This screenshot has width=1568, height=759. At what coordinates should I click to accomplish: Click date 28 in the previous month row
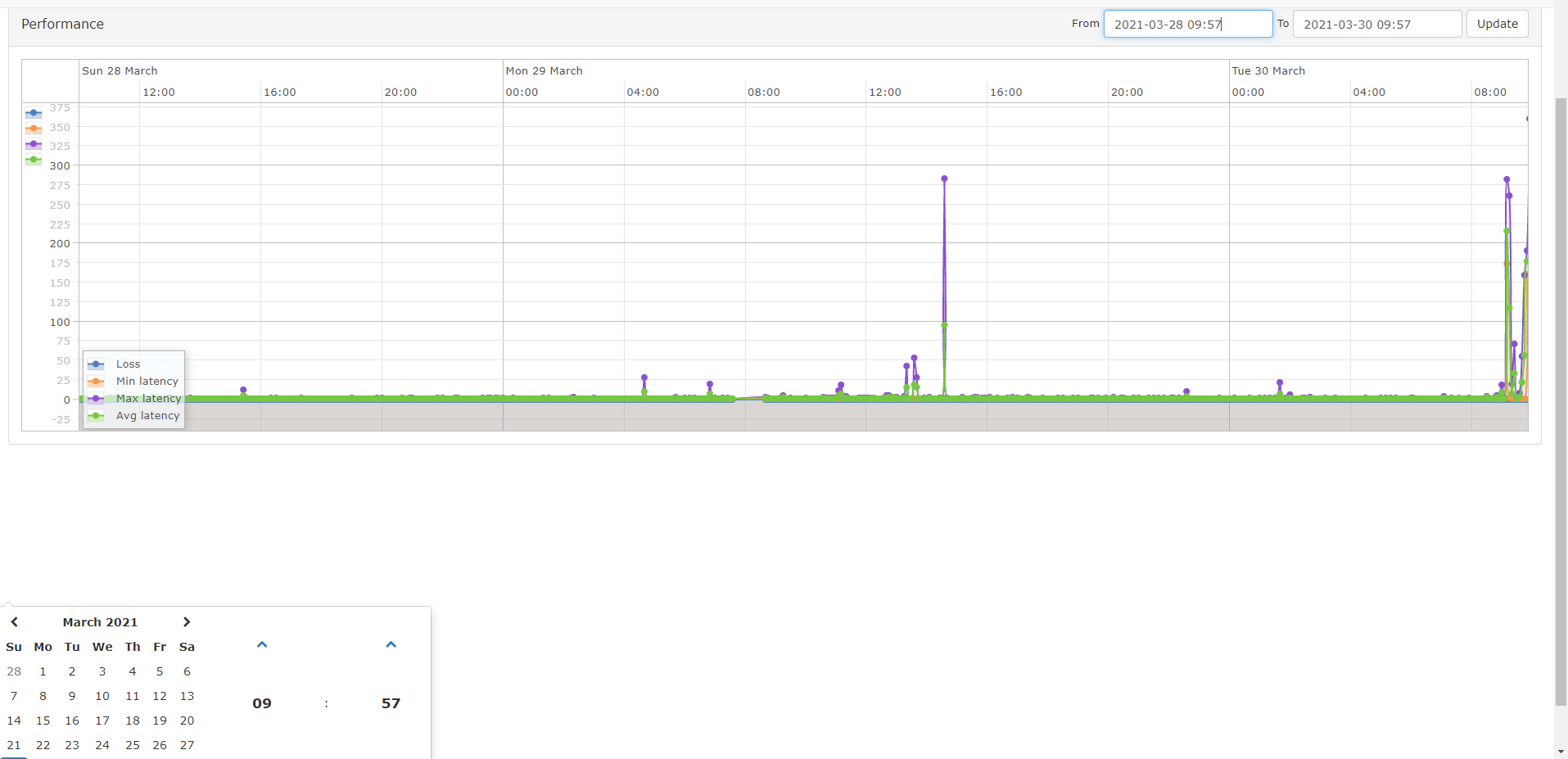[x=13, y=671]
